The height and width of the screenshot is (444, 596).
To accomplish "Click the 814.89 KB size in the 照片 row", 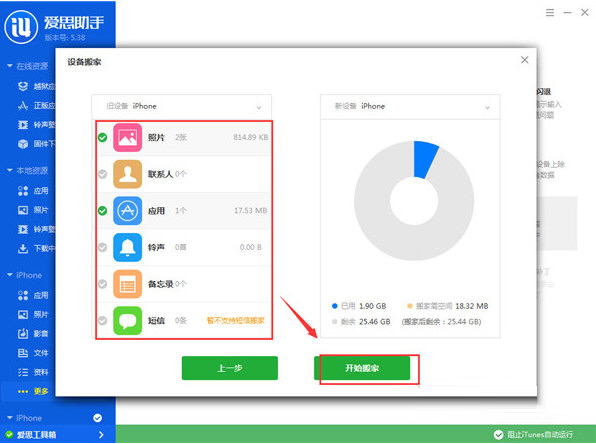I will (x=250, y=137).
